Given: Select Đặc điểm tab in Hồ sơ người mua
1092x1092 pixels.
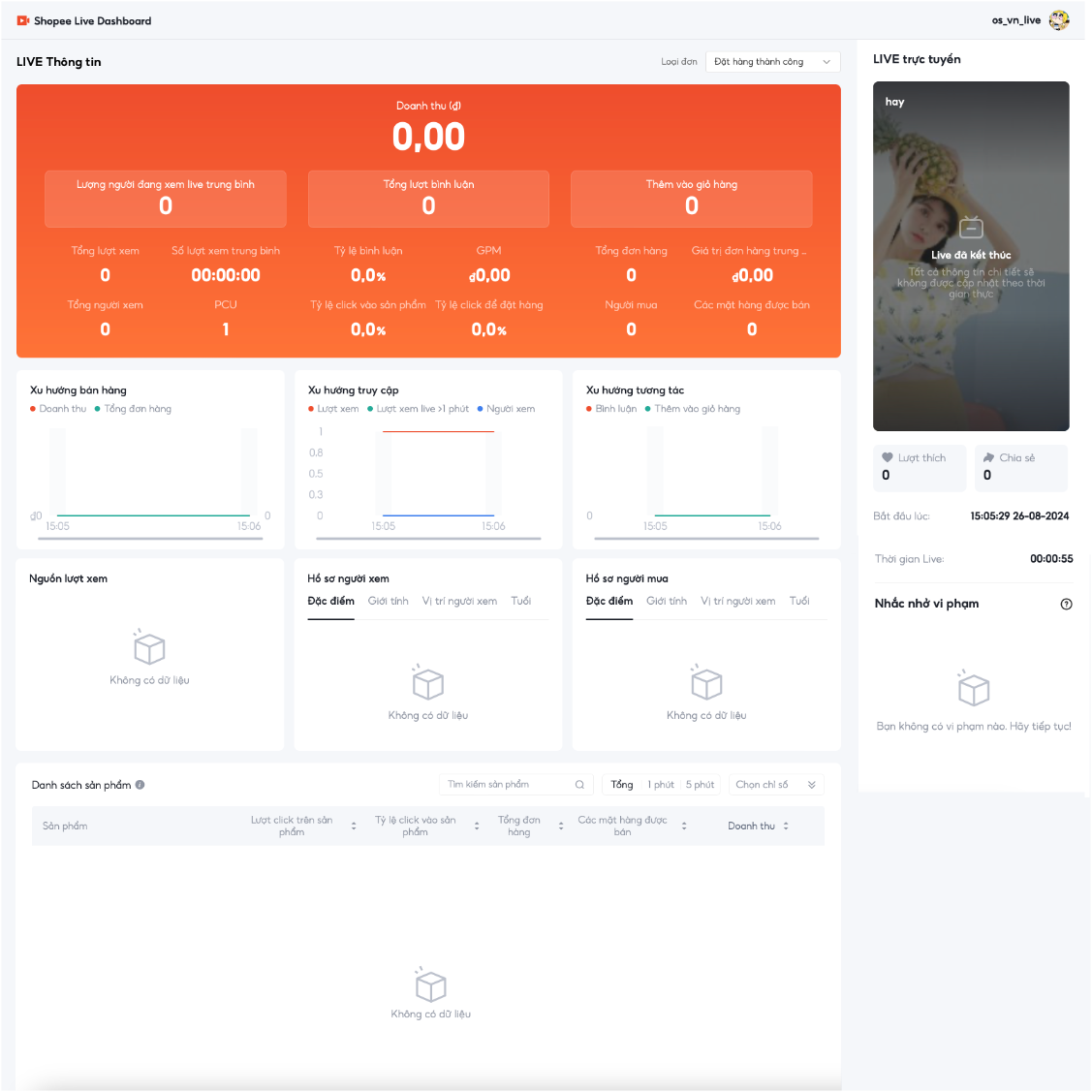Looking at the screenshot, I should coord(609,601).
